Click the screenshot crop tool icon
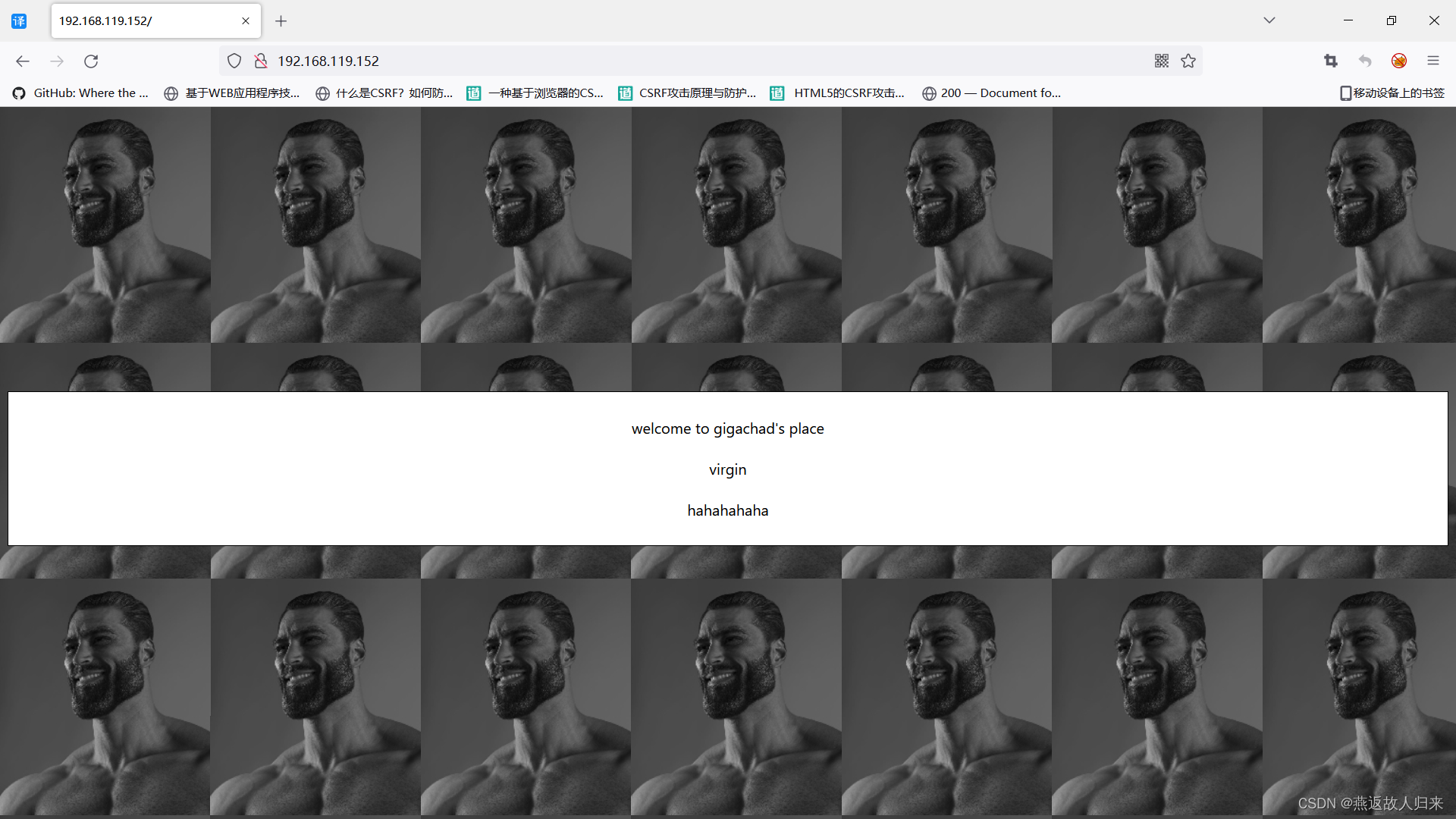Image resolution: width=1456 pixels, height=819 pixels. tap(1330, 61)
